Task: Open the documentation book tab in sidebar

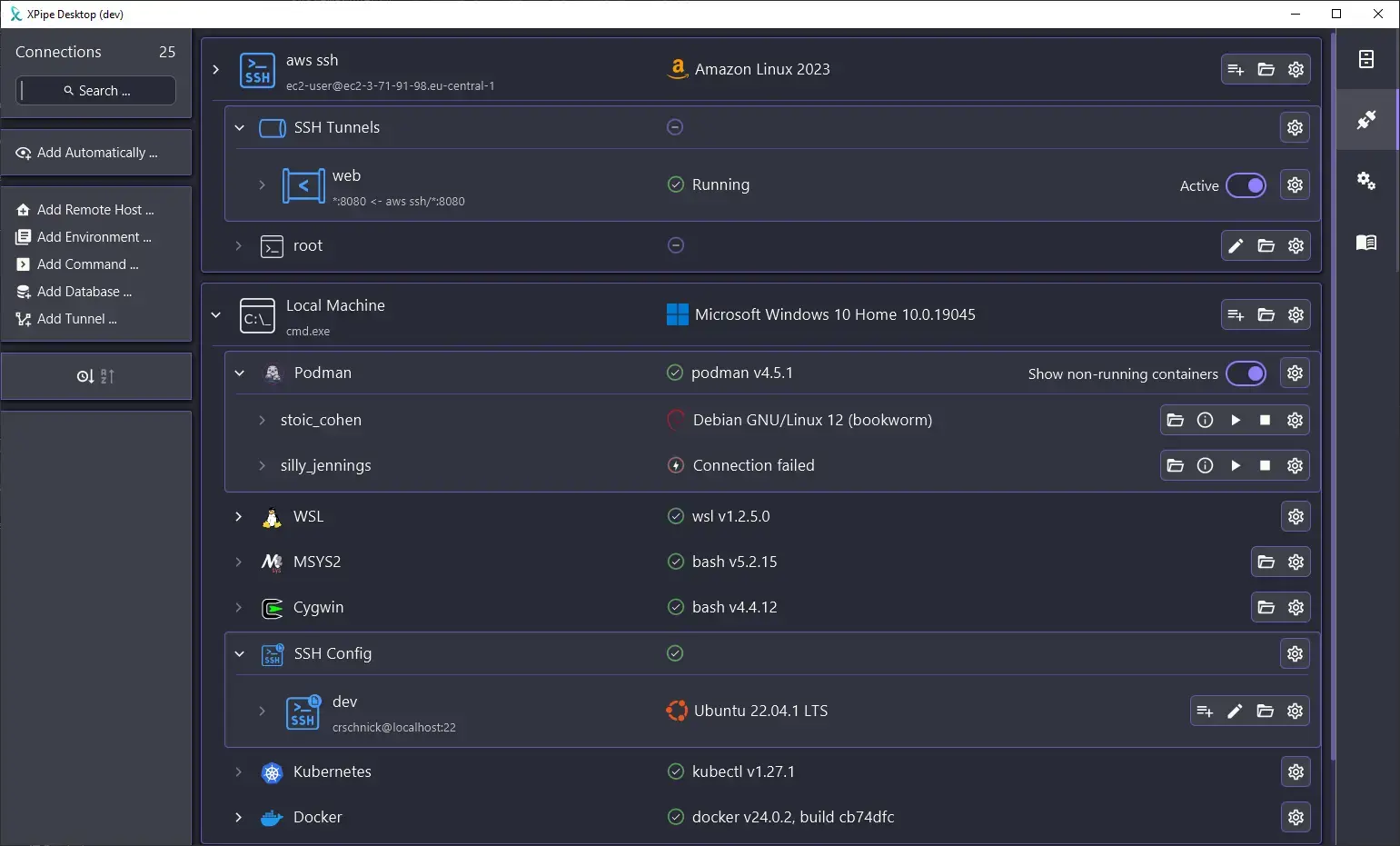Action: tap(1365, 242)
